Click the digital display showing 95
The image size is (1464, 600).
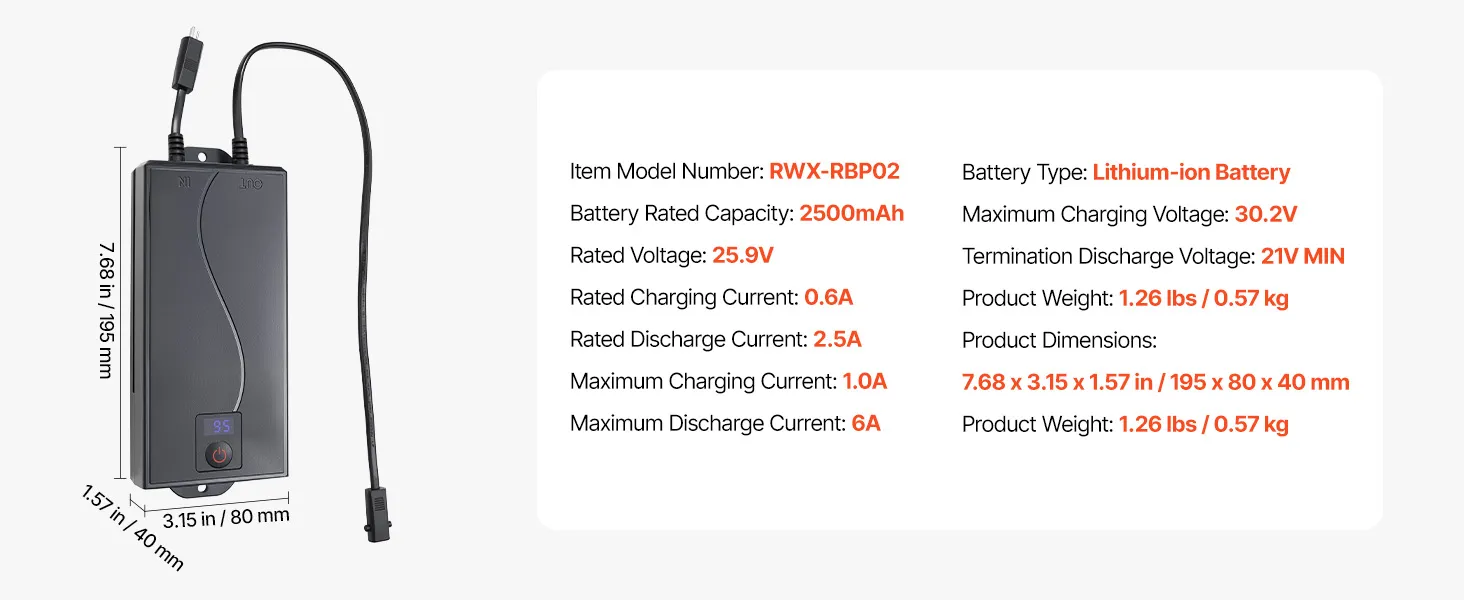coord(218,427)
